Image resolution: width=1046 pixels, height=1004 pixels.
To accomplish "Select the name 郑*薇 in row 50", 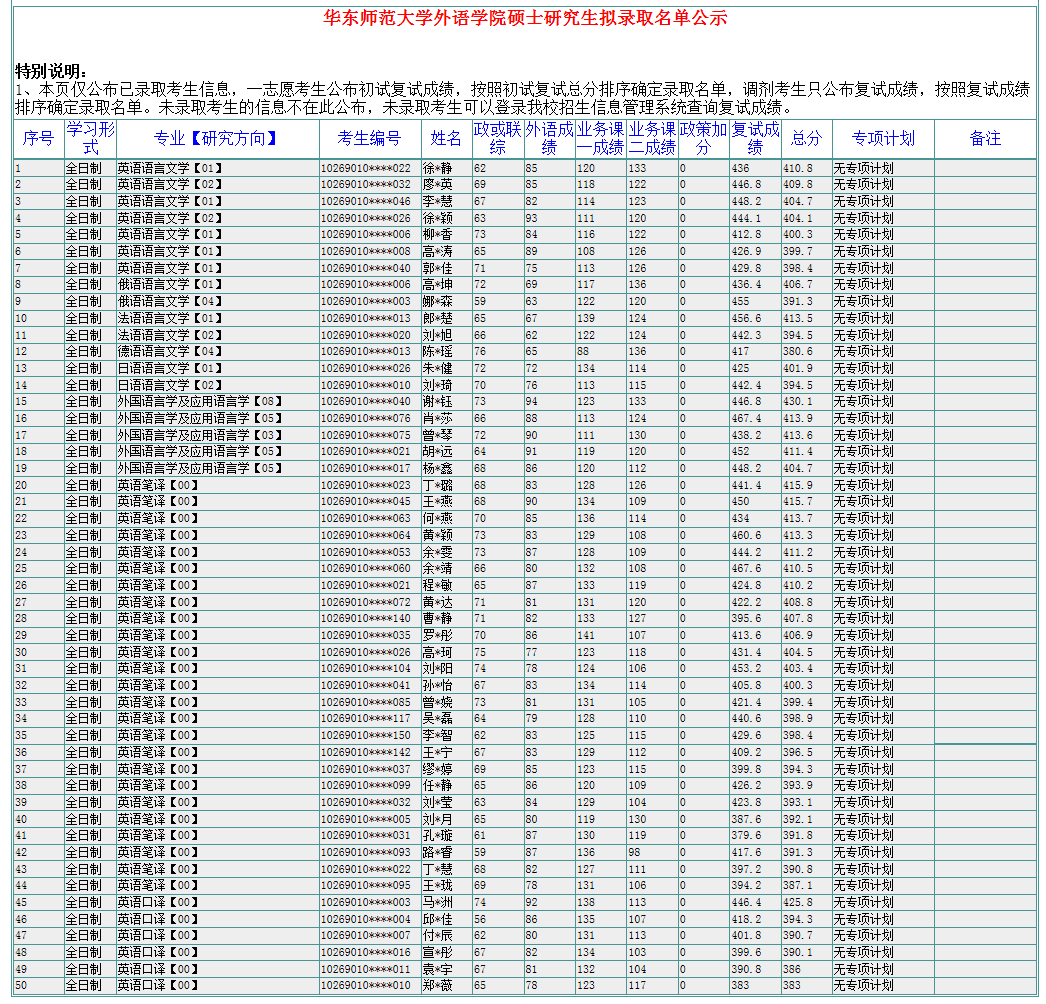I will (x=437, y=986).
